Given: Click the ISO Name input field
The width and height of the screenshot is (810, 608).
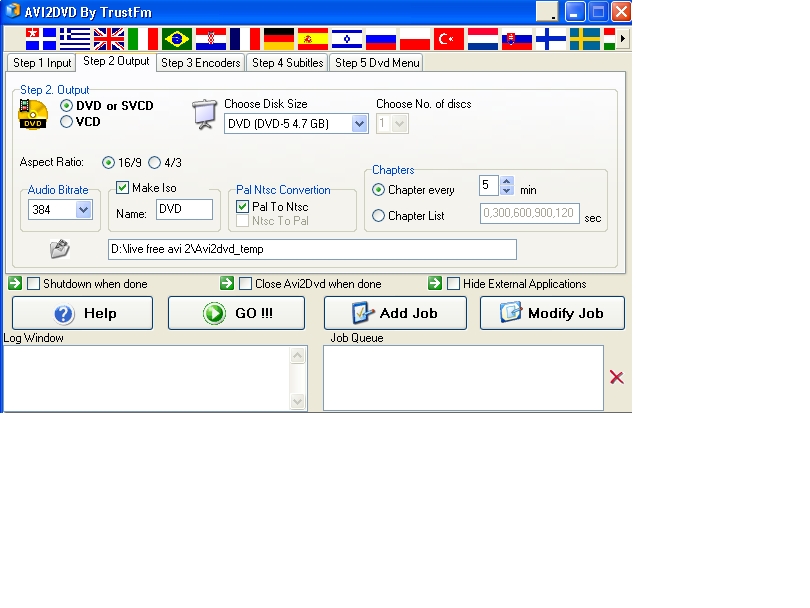Looking at the screenshot, I should coord(184,209).
